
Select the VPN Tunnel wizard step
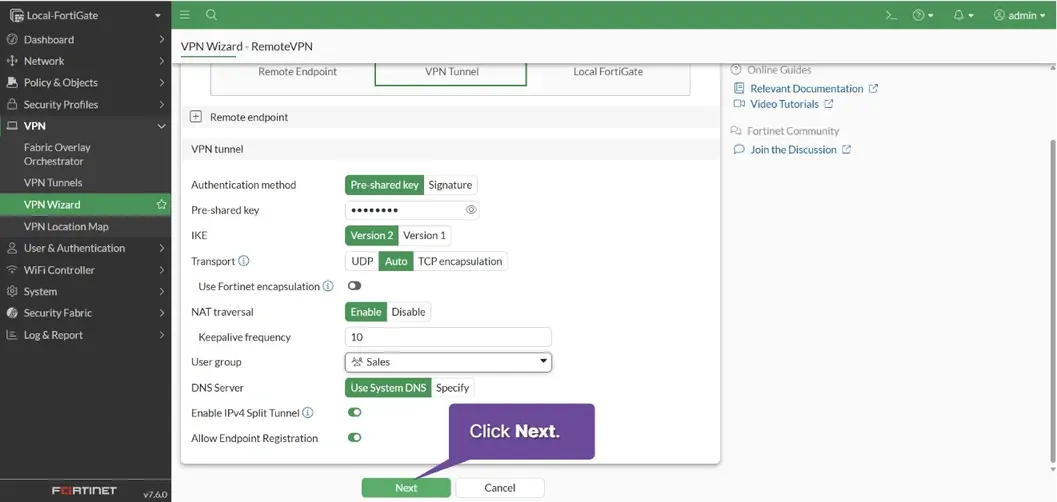point(451,71)
